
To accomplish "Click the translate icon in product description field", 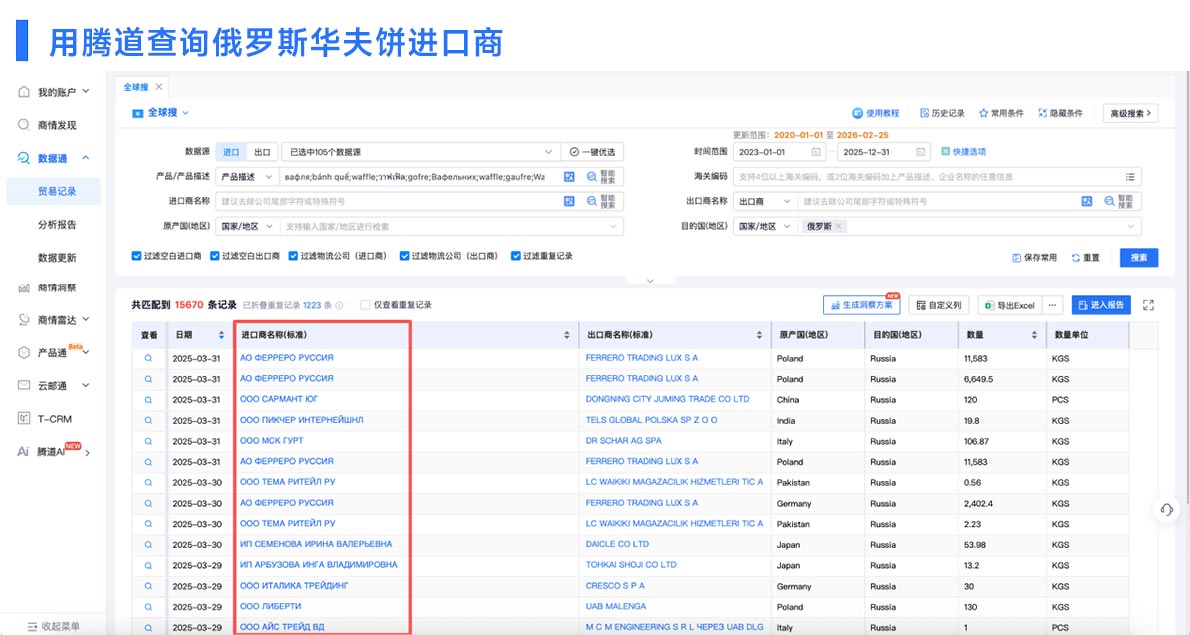I will pyautogui.click(x=567, y=178).
